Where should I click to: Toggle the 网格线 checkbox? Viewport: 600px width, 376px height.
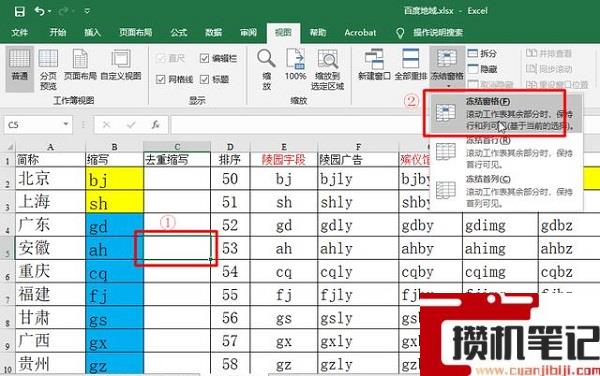pos(161,79)
